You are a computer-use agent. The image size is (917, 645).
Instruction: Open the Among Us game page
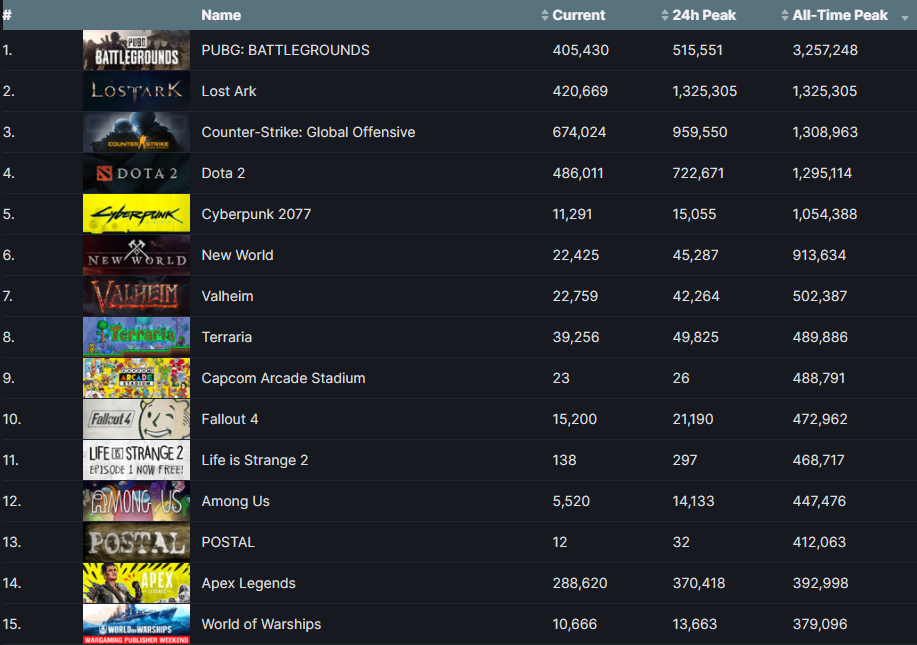coord(236,501)
